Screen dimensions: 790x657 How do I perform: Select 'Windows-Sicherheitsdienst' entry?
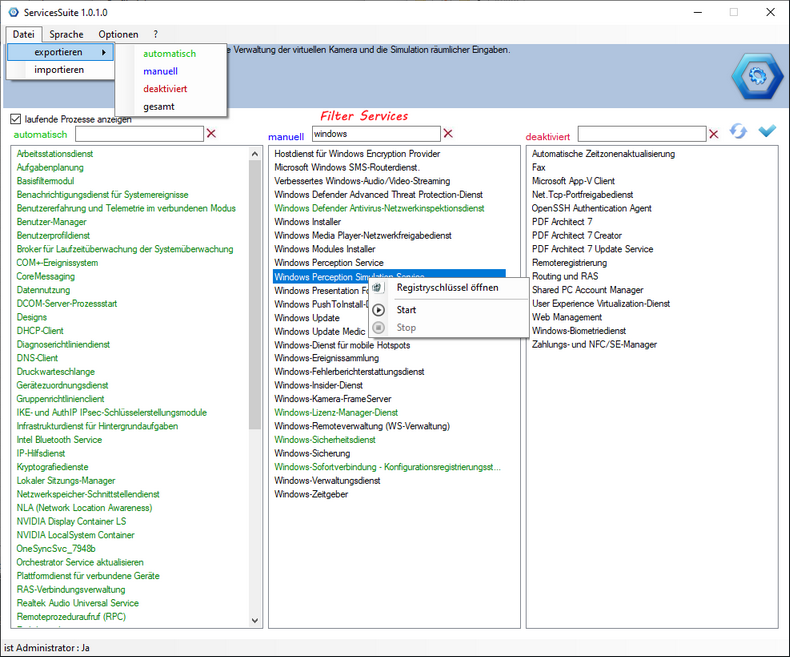(x=325, y=439)
